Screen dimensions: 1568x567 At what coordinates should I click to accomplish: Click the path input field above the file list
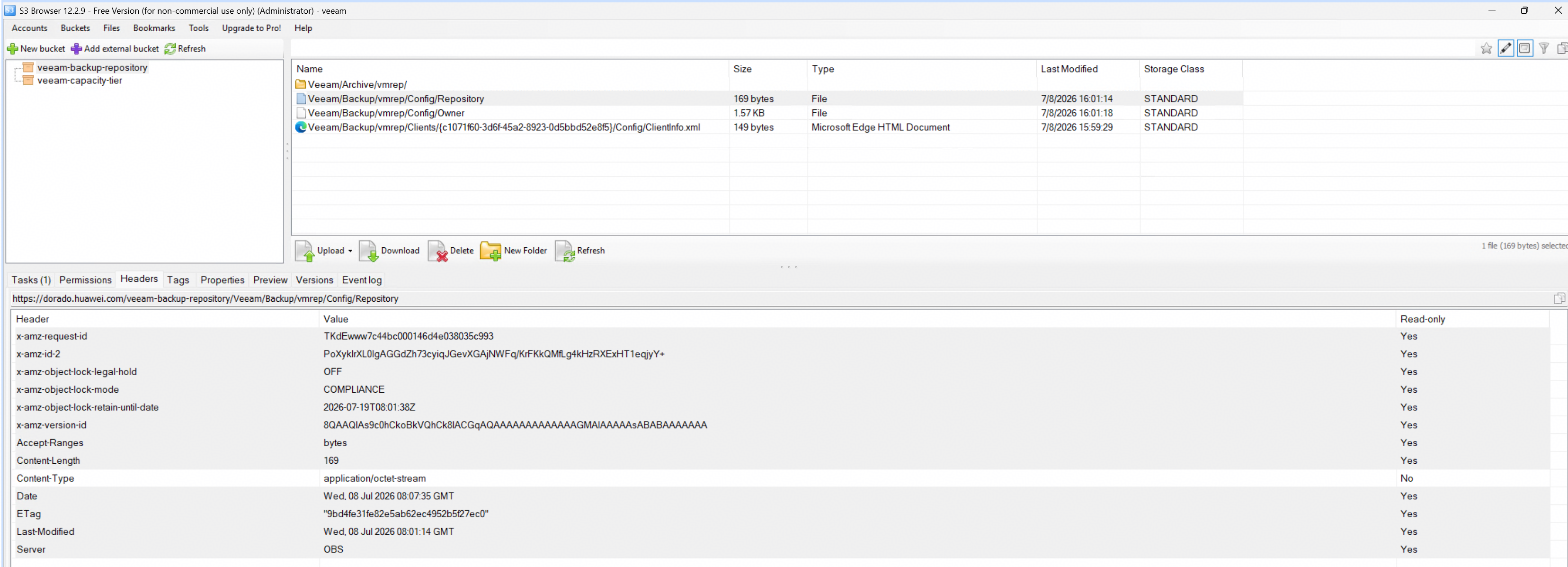[x=882, y=49]
